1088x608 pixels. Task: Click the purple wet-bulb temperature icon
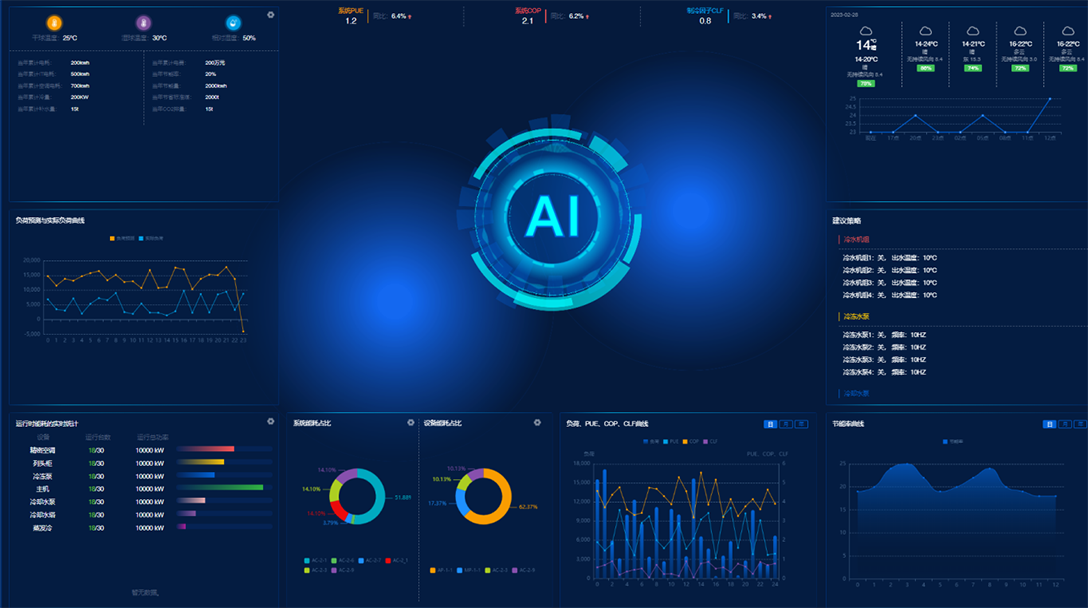144,23
